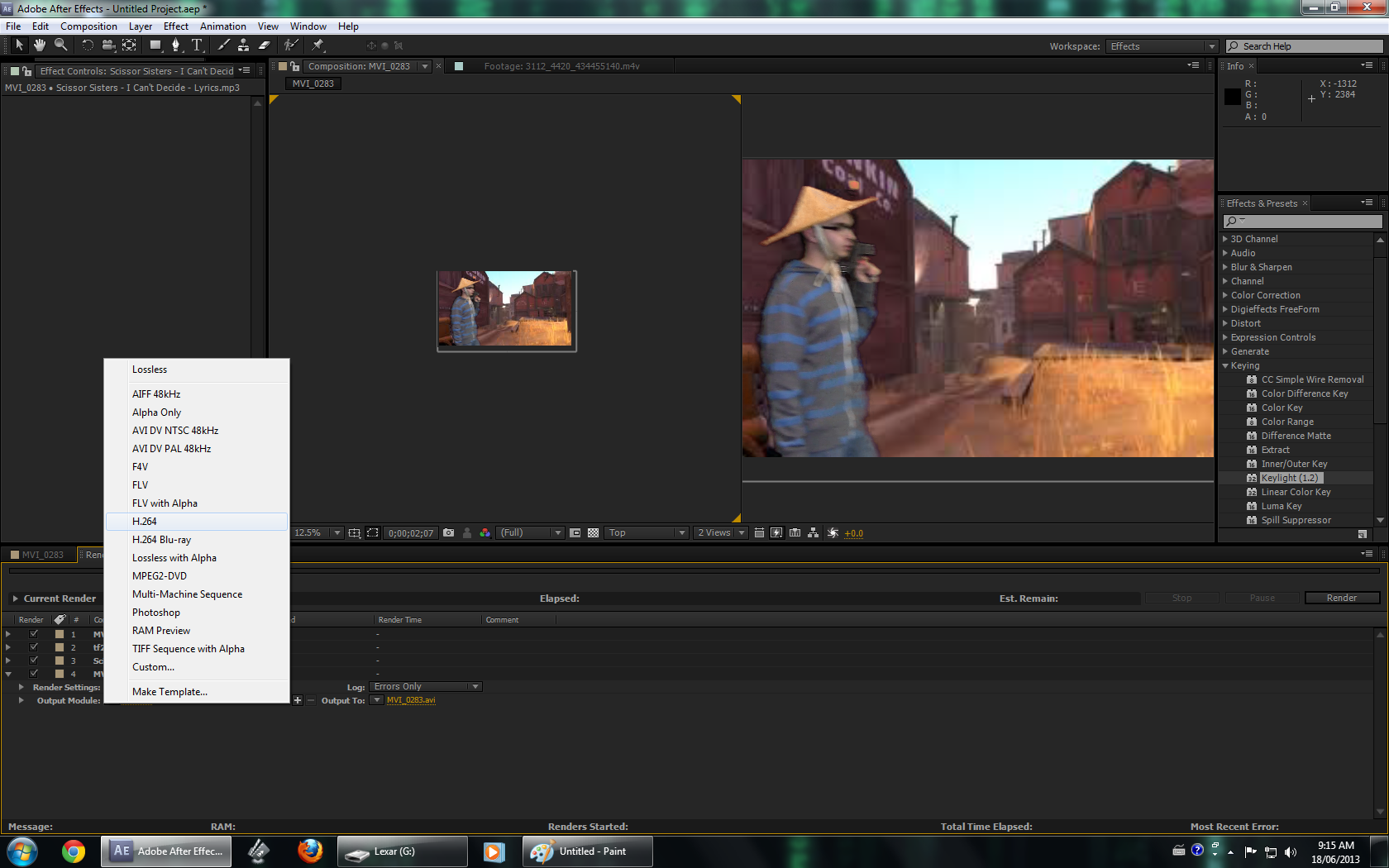Screen dimensions: 1389x868
Task: Open the Timeline button in viewer
Action: pos(795,533)
